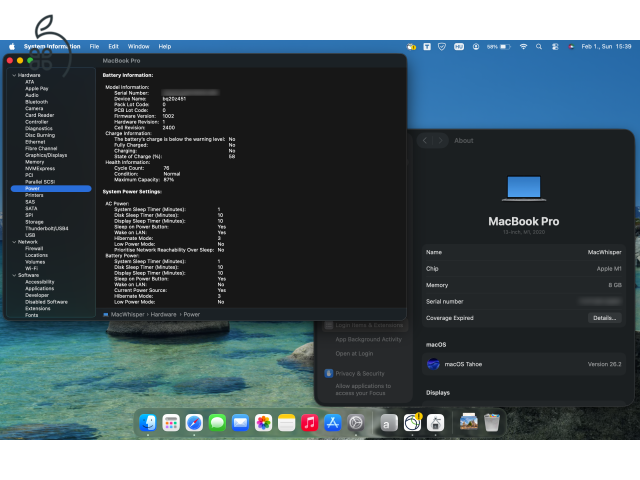Open Notes app in the Dock
640x480 pixels.
(x=287, y=422)
